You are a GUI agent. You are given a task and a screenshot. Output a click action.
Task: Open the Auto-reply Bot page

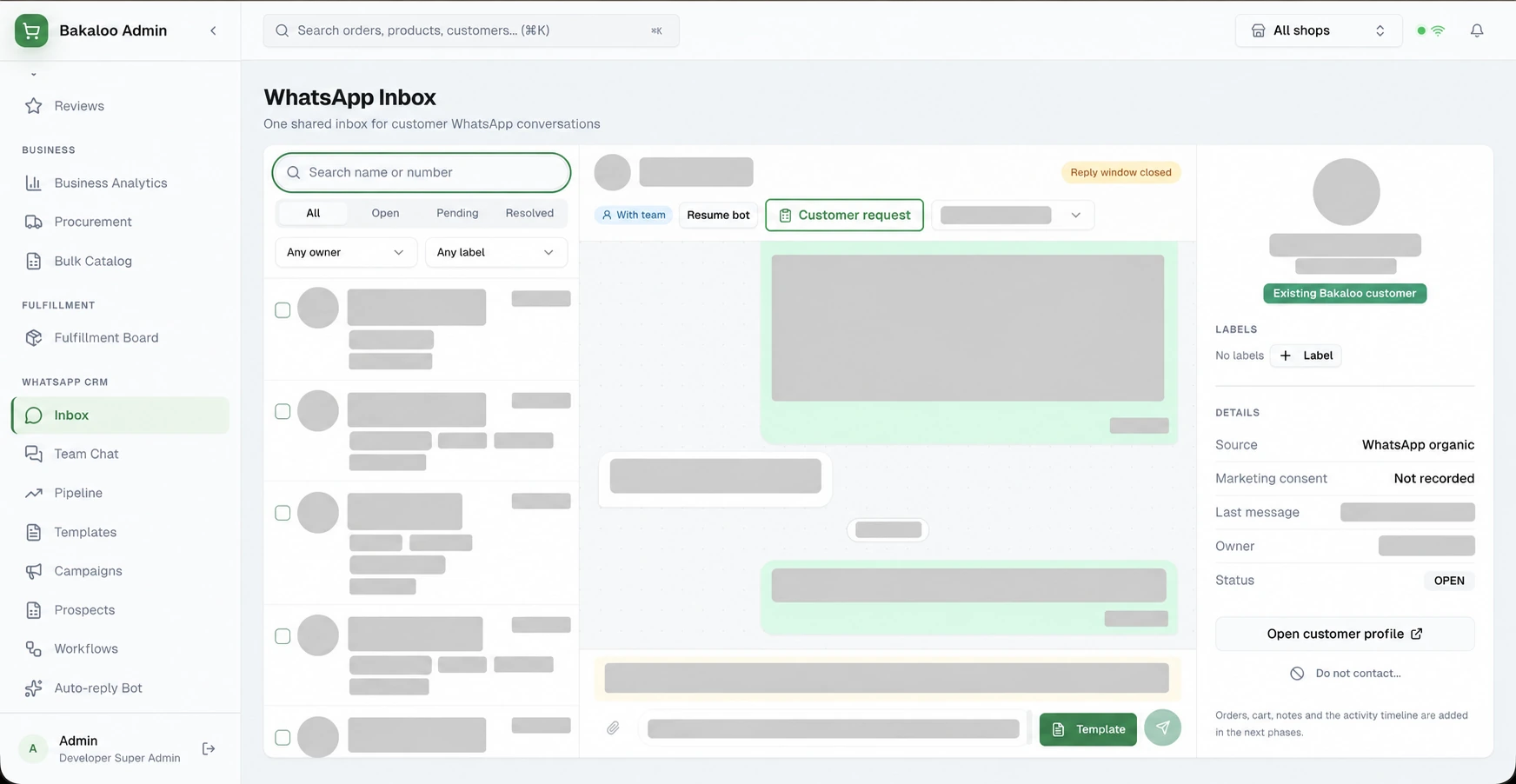click(120, 688)
